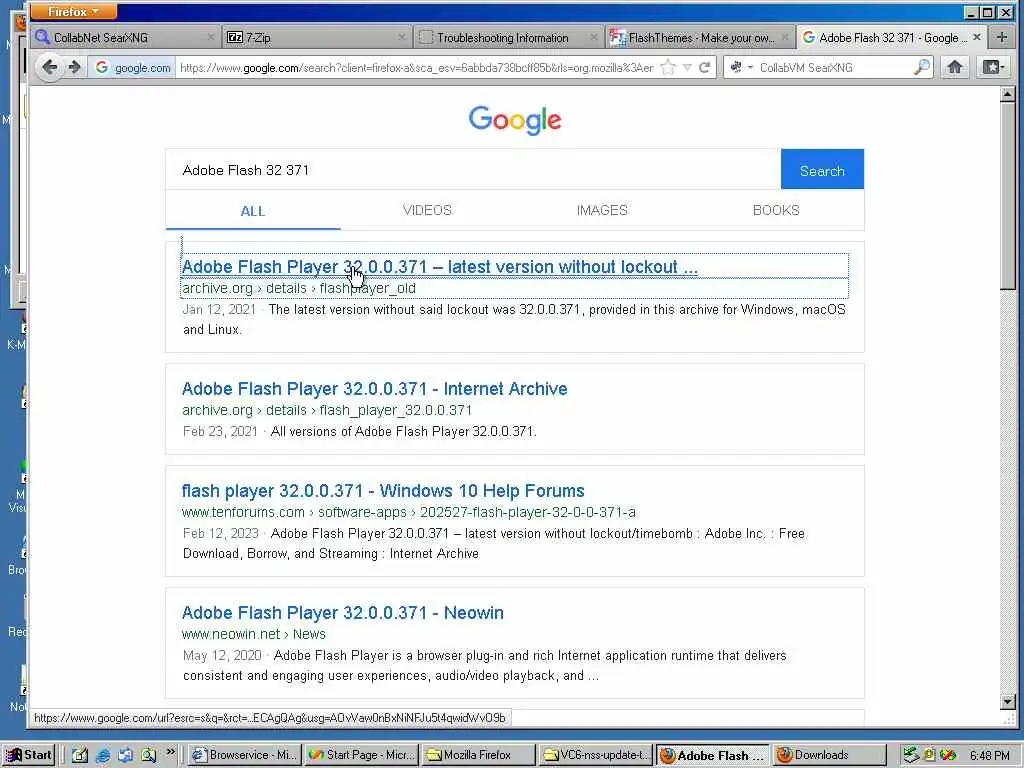Select the VIDEOS results tab
The height and width of the screenshot is (768, 1024).
[x=427, y=210]
